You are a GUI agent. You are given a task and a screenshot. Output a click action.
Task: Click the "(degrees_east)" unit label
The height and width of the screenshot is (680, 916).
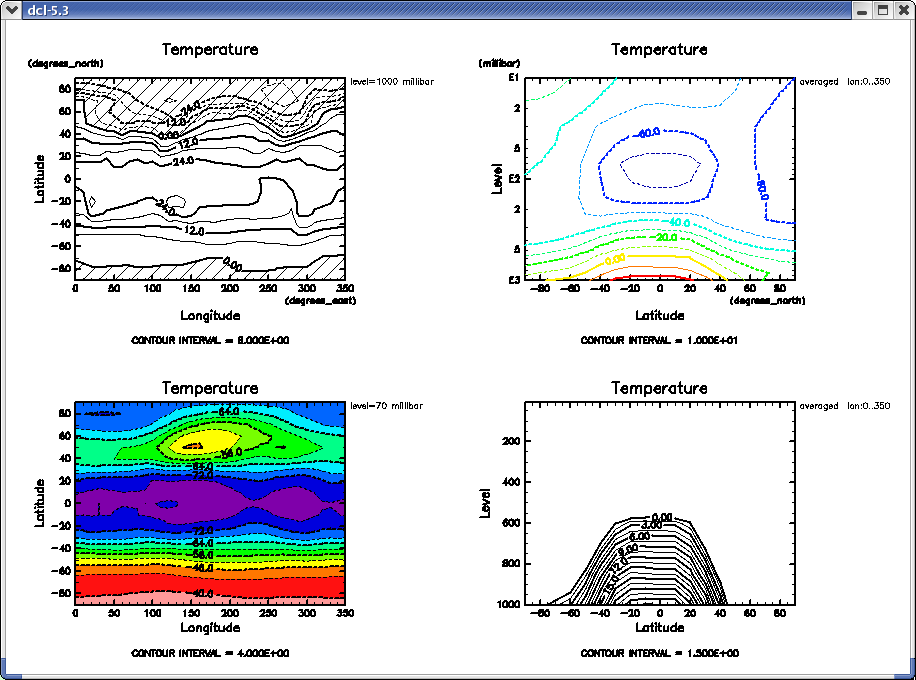pyautogui.click(x=321, y=301)
